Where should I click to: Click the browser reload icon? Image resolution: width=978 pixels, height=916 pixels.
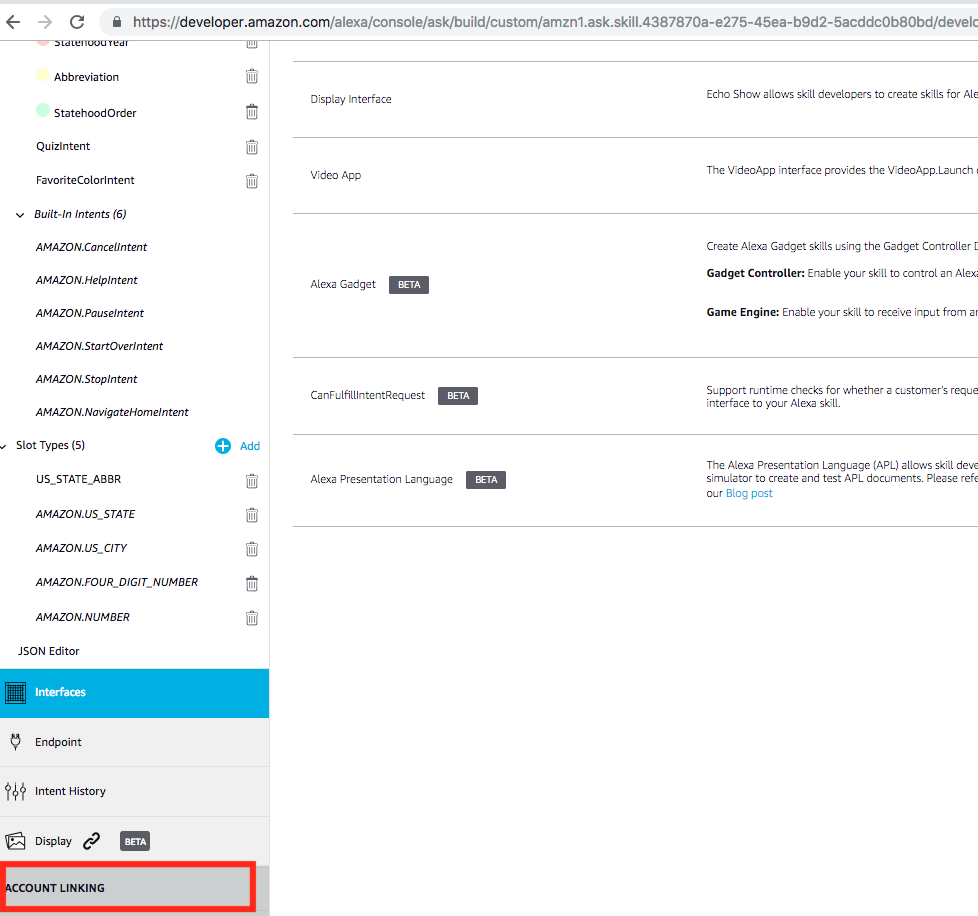pos(77,21)
